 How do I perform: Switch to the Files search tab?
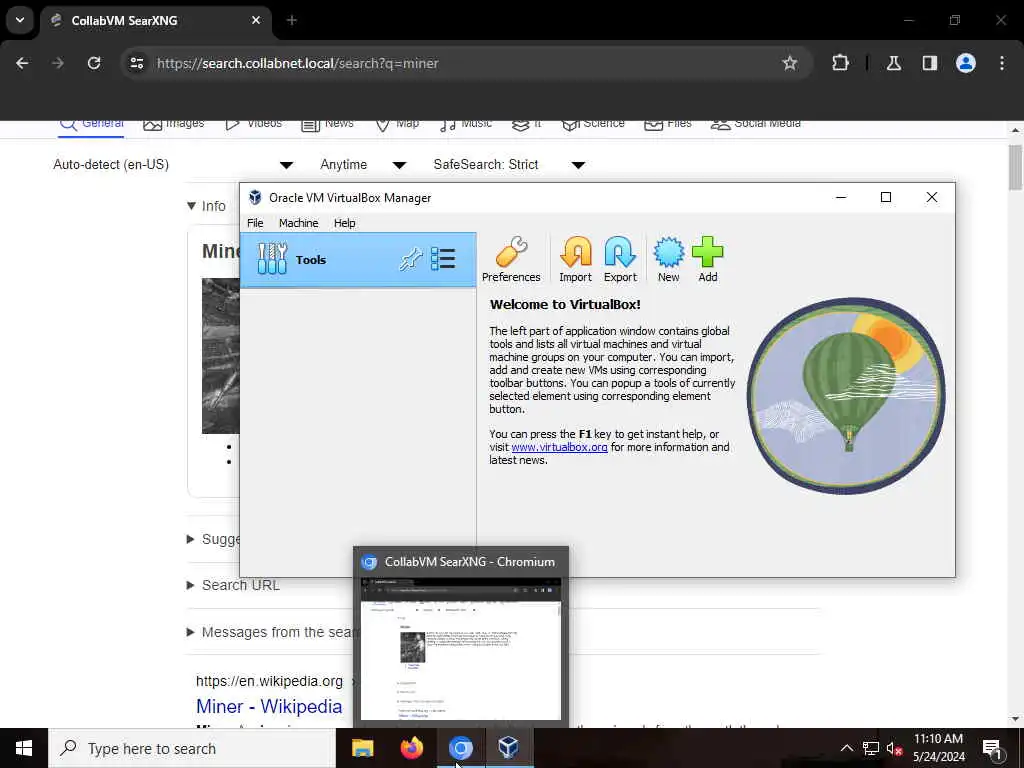(667, 124)
